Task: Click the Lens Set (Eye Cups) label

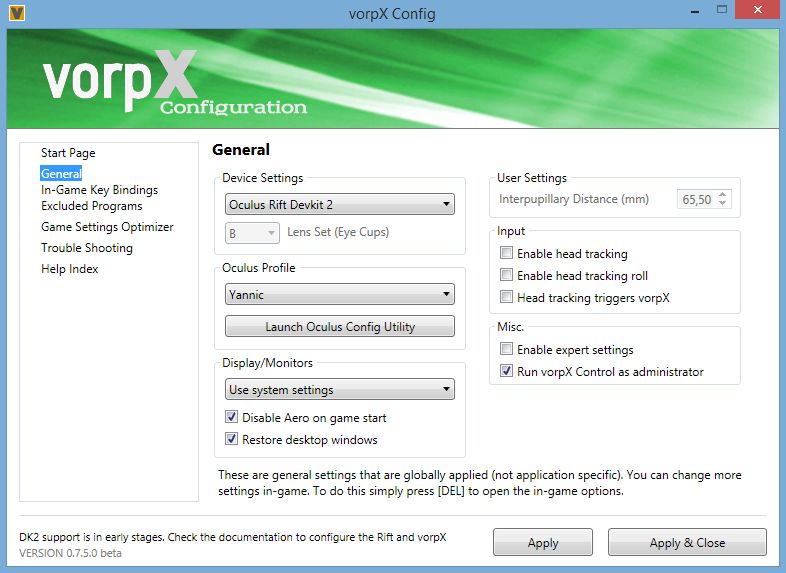Action: pyautogui.click(x=338, y=232)
